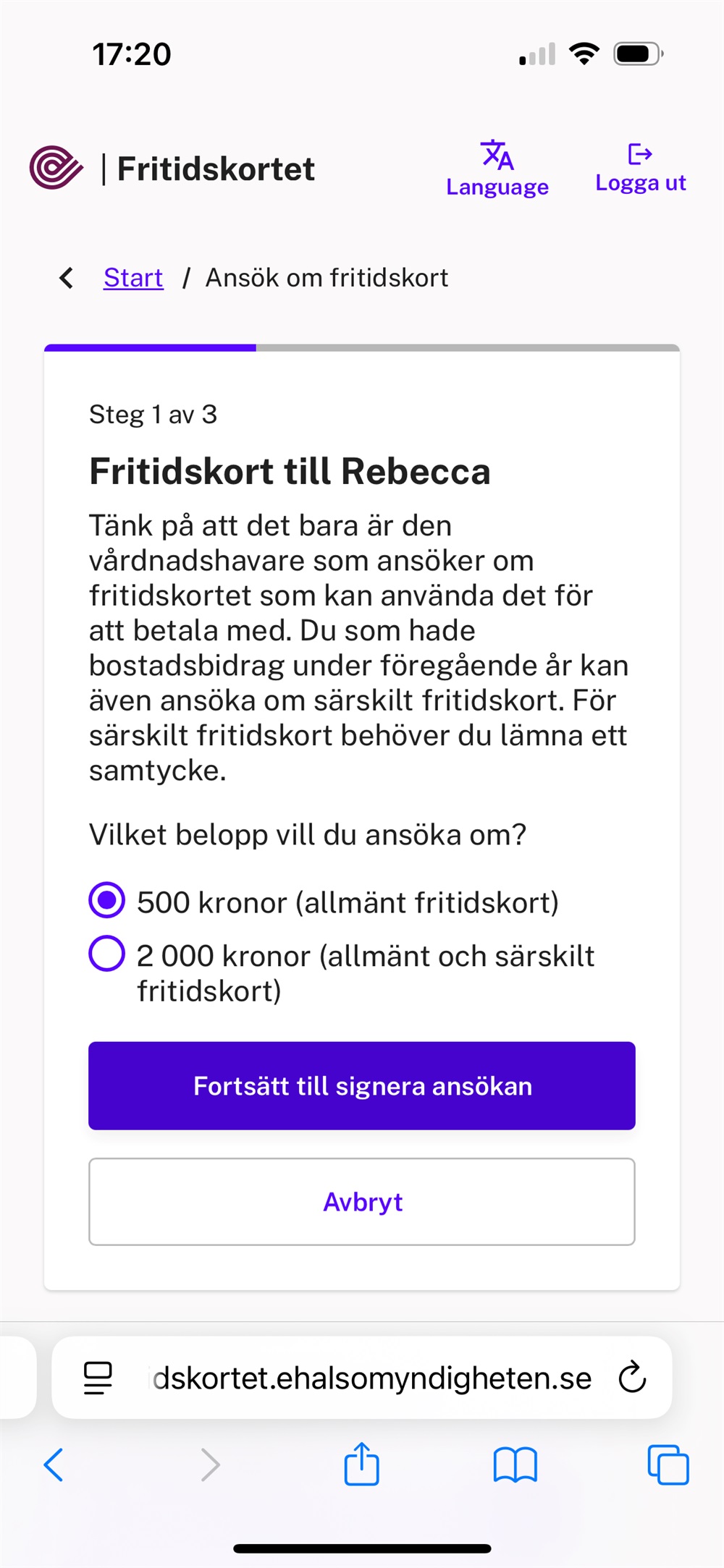Tap the Language label text
This screenshot has width=724, height=1568.
pyautogui.click(x=497, y=187)
